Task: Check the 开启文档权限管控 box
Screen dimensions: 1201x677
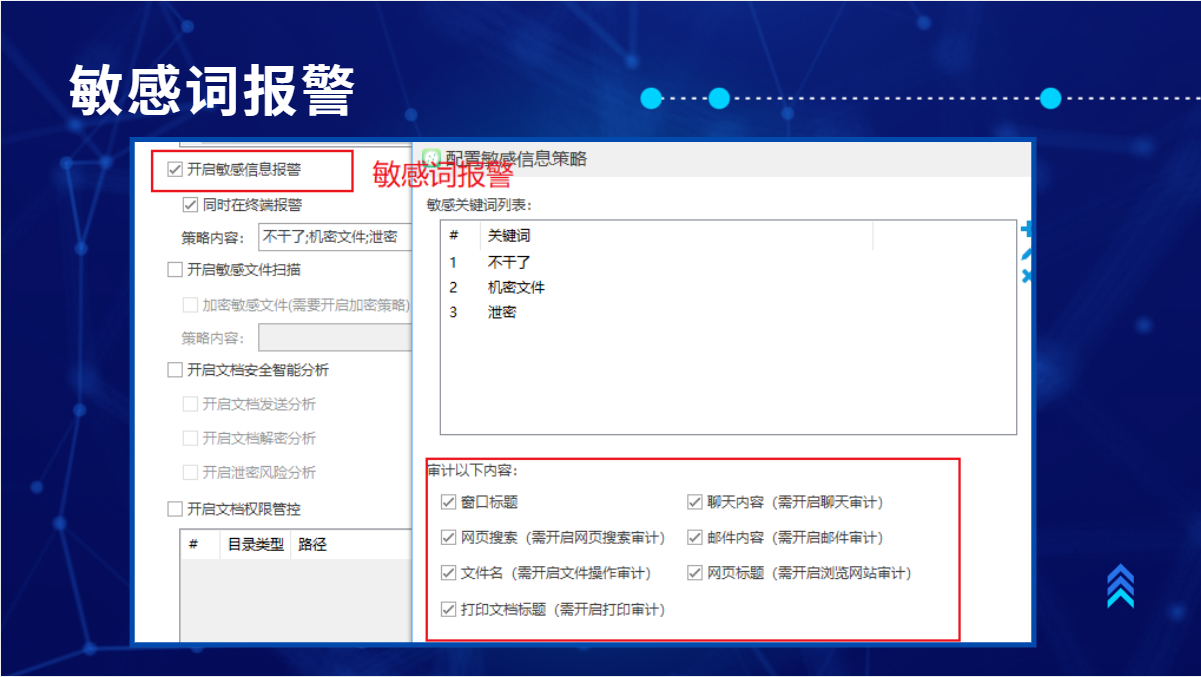Action: (175, 509)
